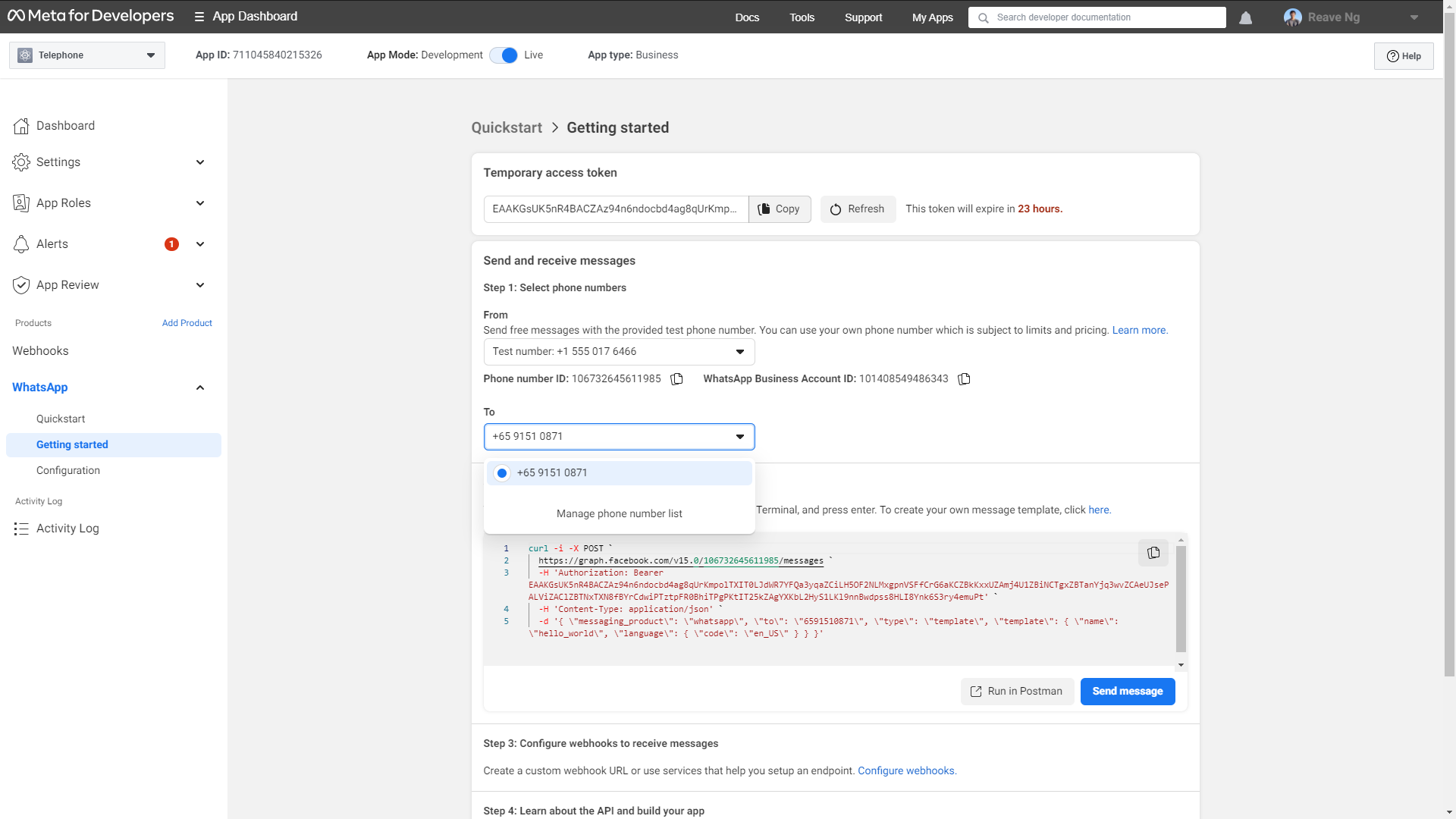This screenshot has height=819, width=1456.
Task: Open the Quickstart sidebar item
Action: pos(61,419)
